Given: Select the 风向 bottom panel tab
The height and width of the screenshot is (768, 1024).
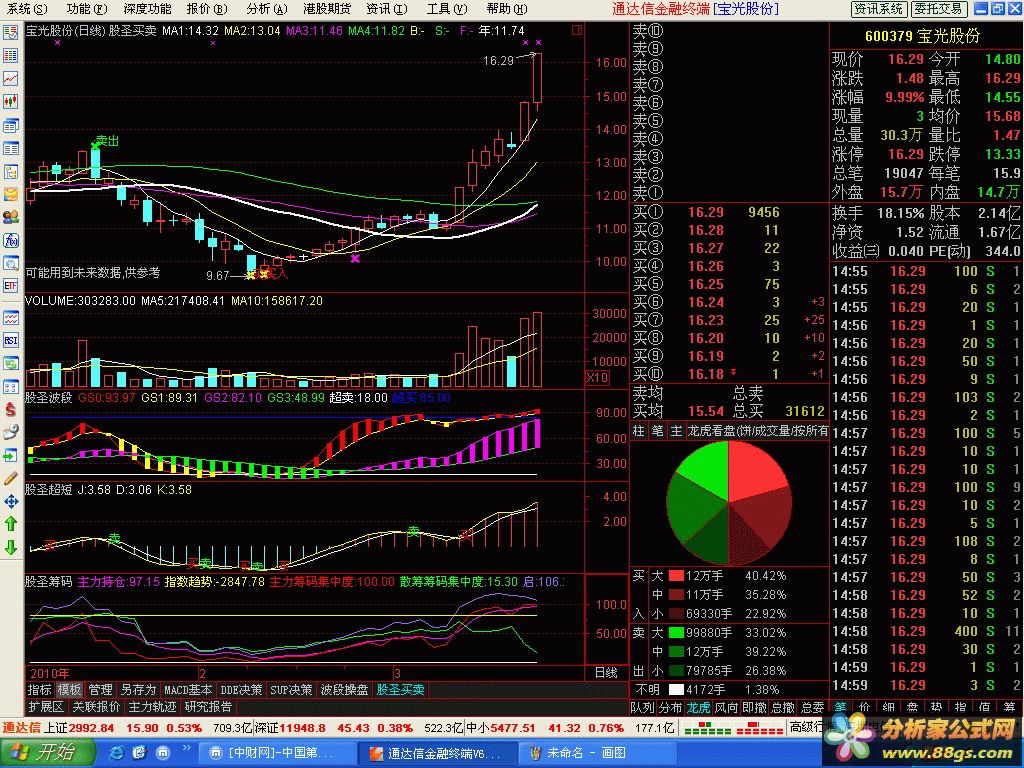Looking at the screenshot, I should pos(726,707).
